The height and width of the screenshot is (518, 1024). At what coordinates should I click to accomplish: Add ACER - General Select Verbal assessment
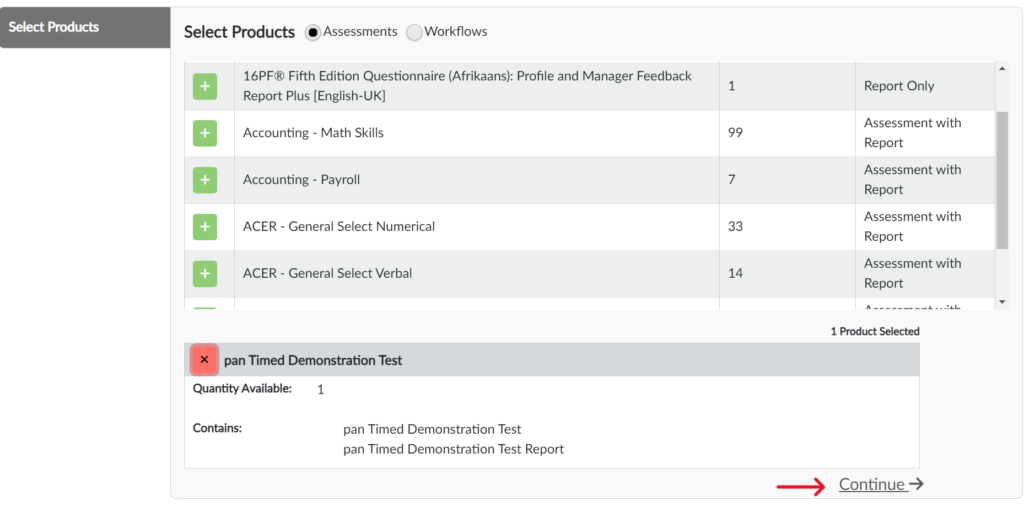[x=205, y=274]
